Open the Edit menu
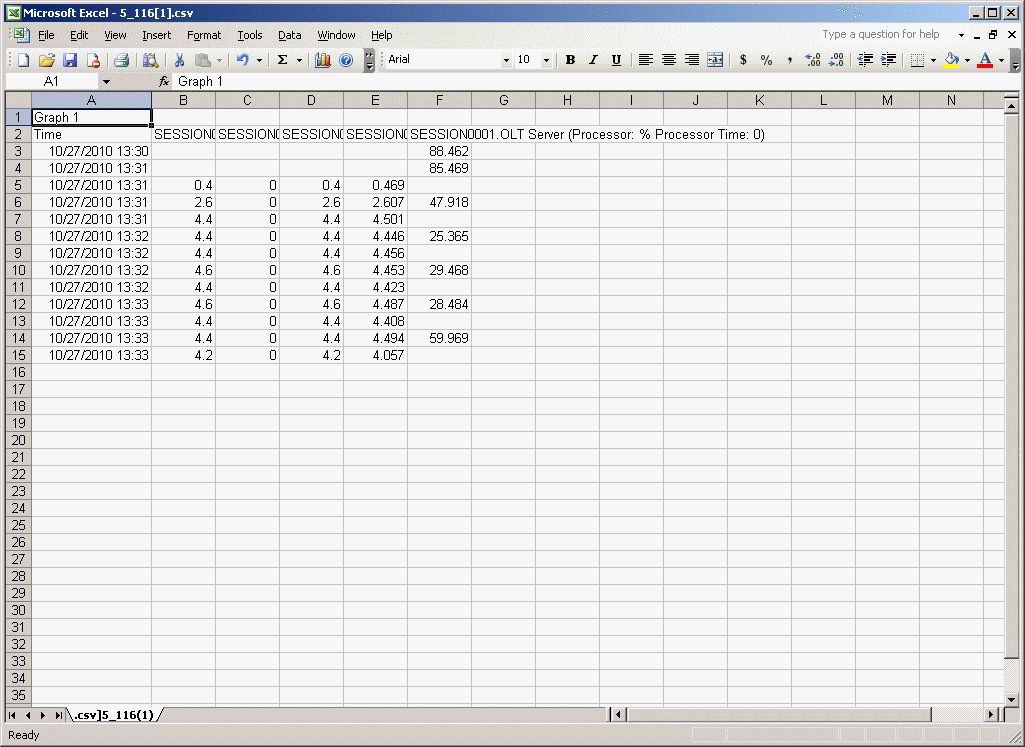 79,35
